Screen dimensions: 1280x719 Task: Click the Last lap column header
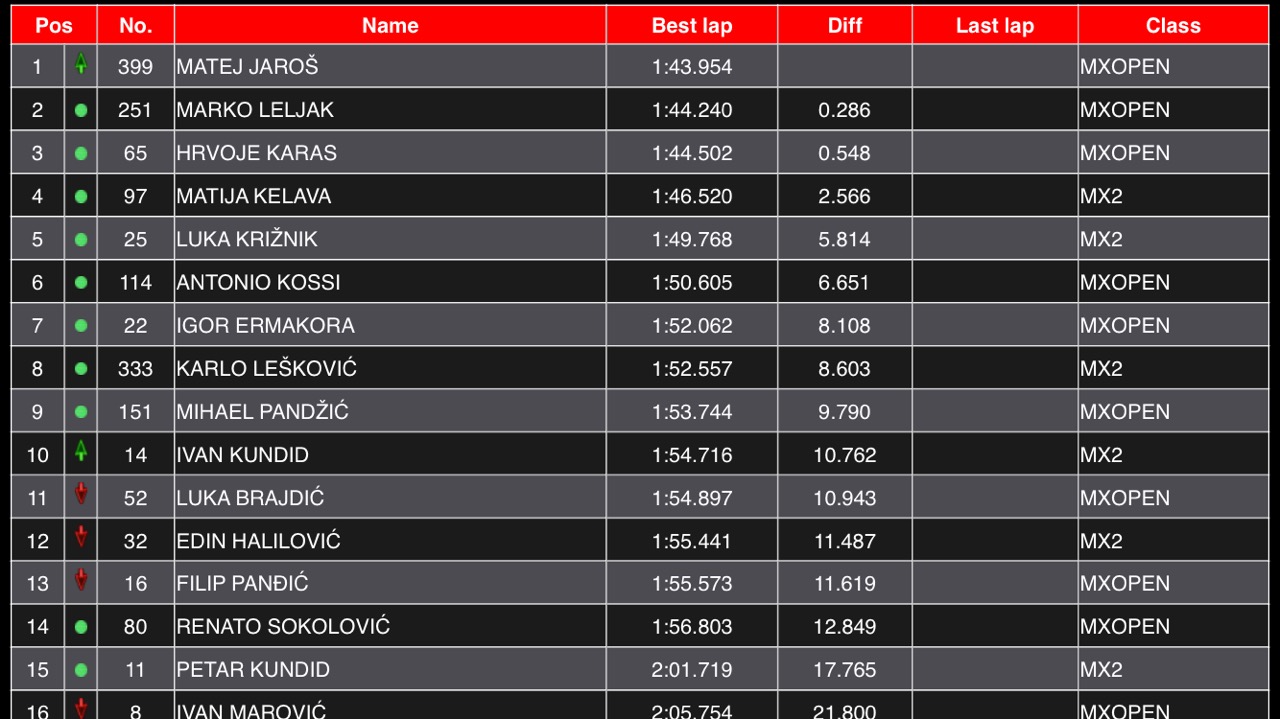[995, 25]
